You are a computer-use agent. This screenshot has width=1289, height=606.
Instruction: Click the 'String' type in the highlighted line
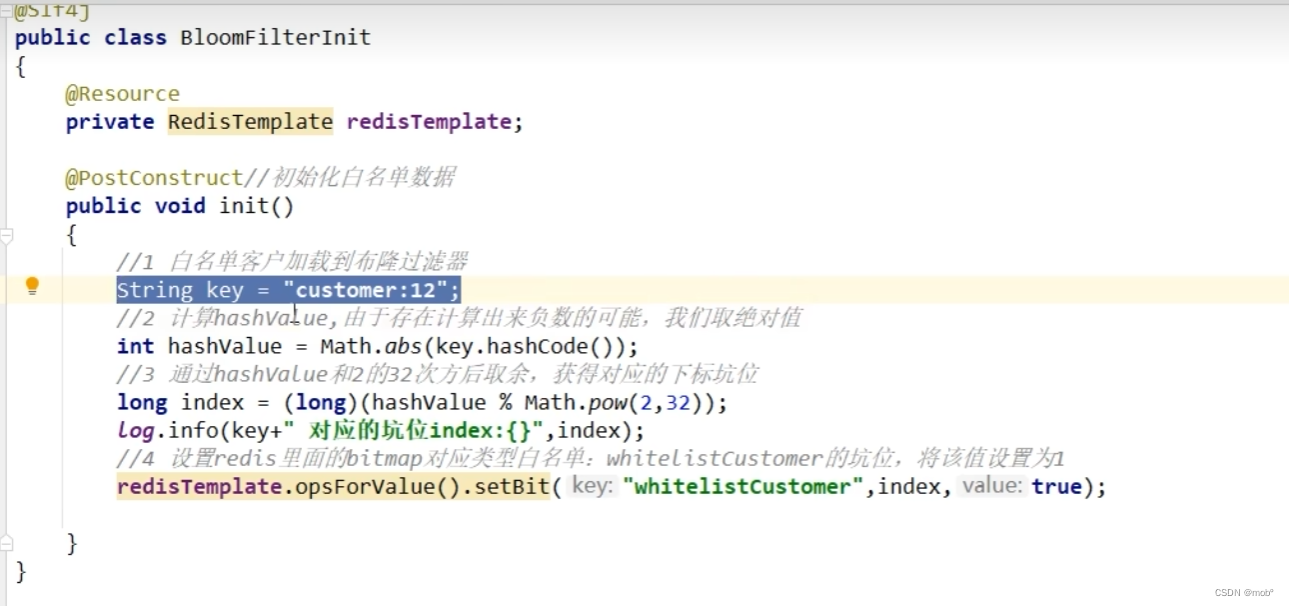pos(154,290)
